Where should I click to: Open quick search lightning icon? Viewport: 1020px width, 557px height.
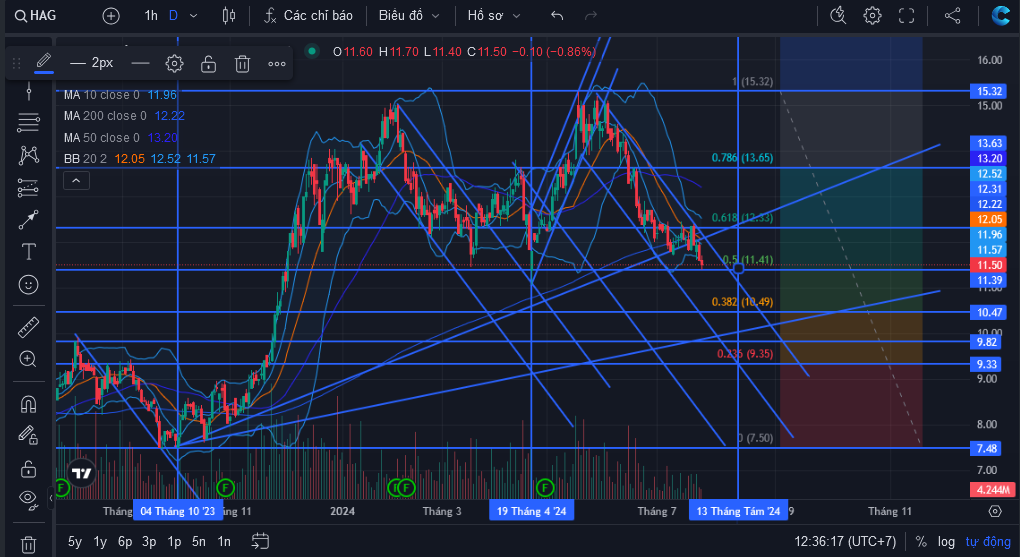[838, 16]
